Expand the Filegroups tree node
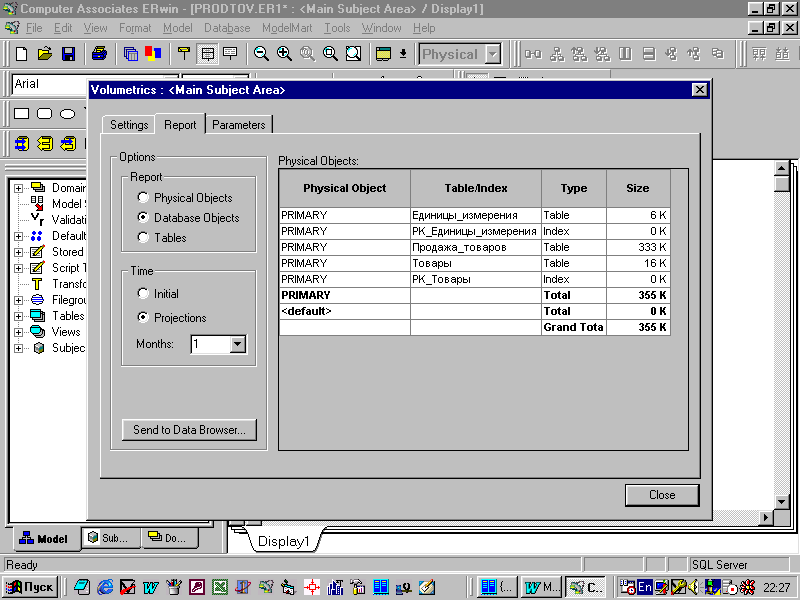This screenshot has height=600, width=800. click(18, 300)
